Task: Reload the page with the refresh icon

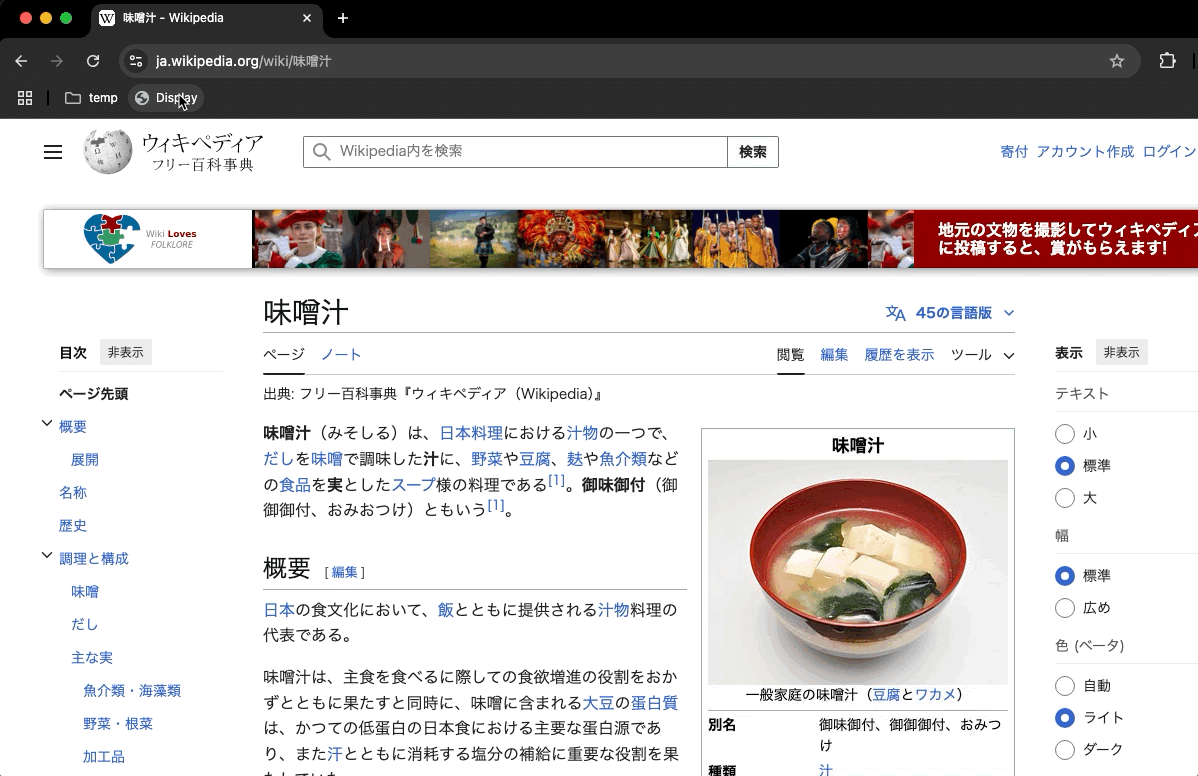Action: pos(93,60)
